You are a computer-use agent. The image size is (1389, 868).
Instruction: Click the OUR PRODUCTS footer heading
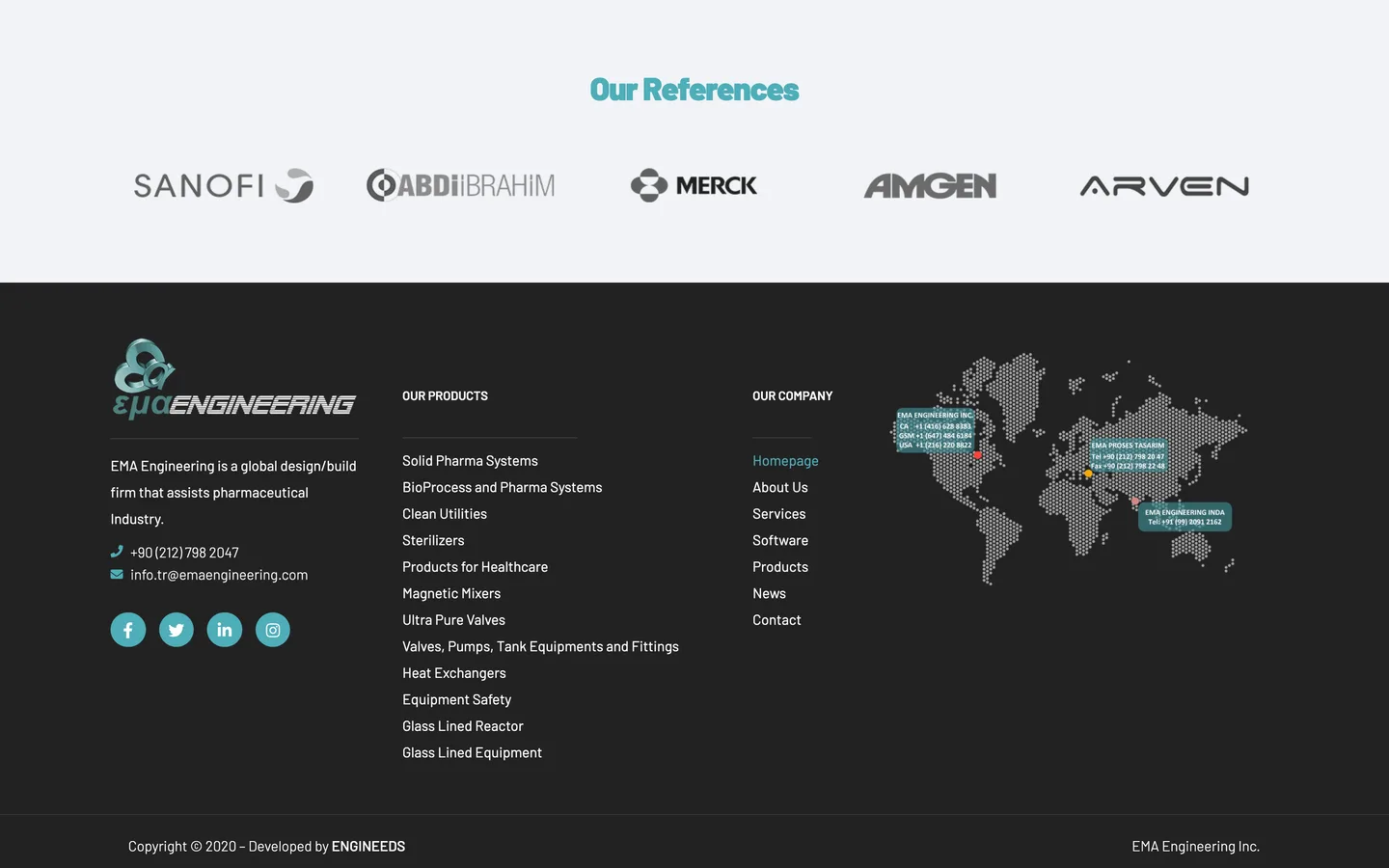pos(445,396)
